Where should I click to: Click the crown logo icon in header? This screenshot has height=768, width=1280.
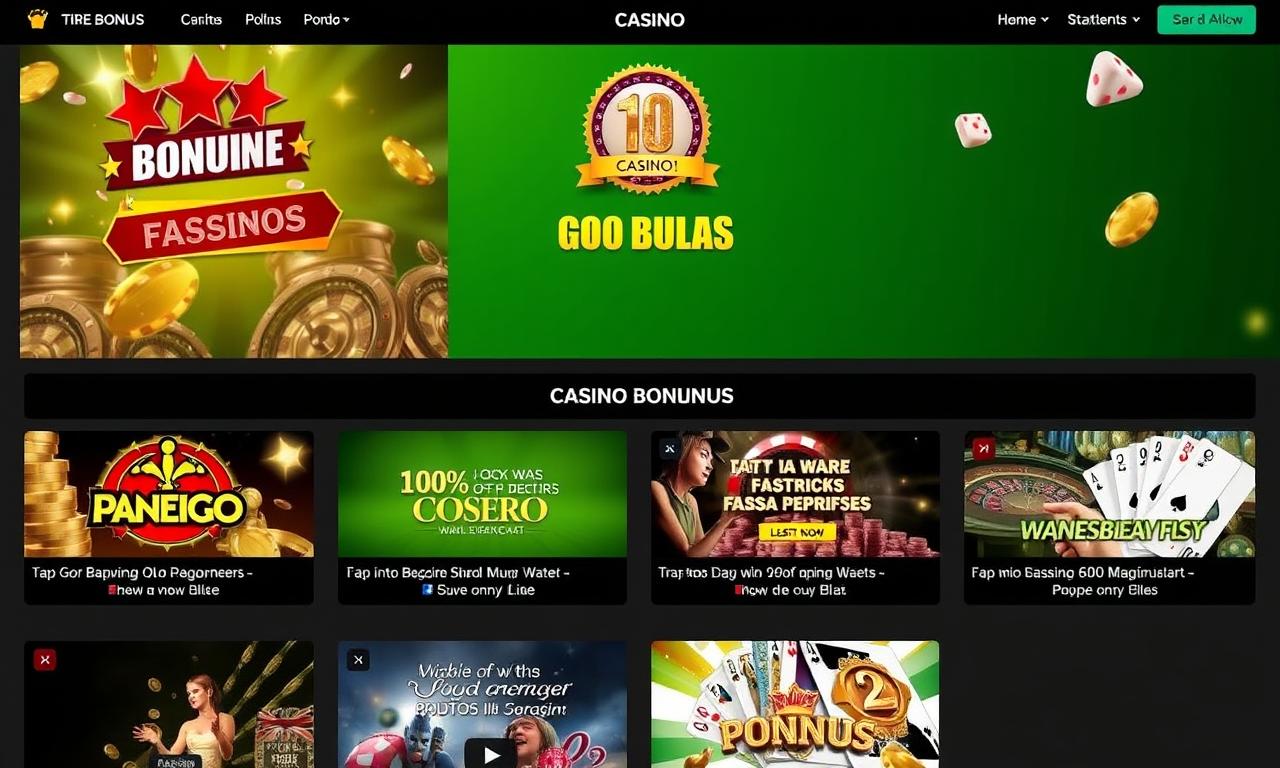click(x=38, y=19)
